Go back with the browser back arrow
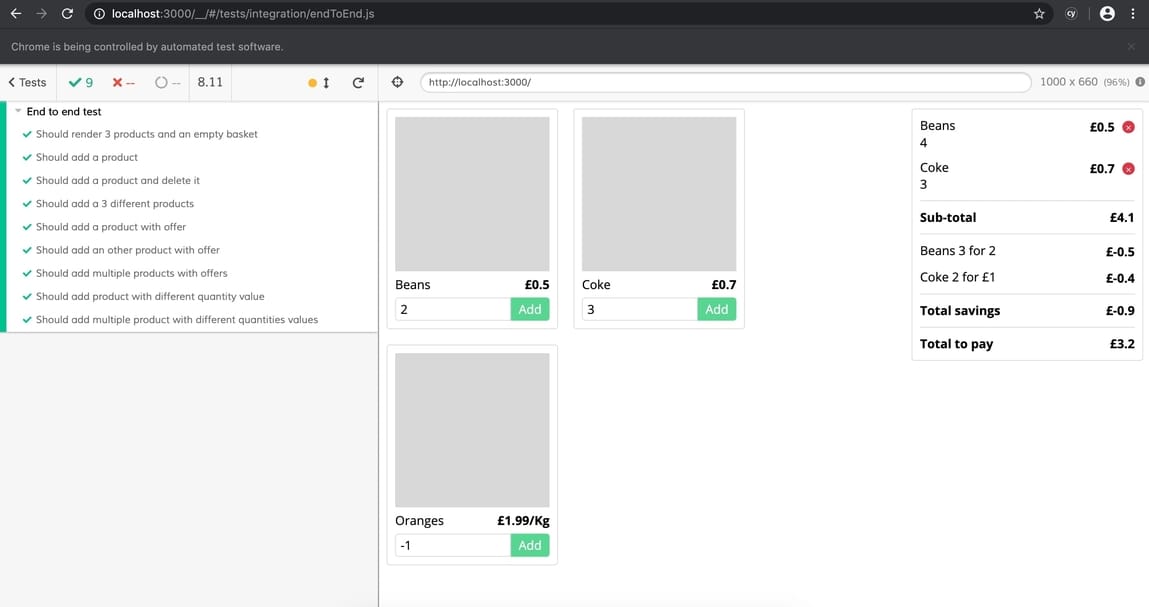 [15, 13]
